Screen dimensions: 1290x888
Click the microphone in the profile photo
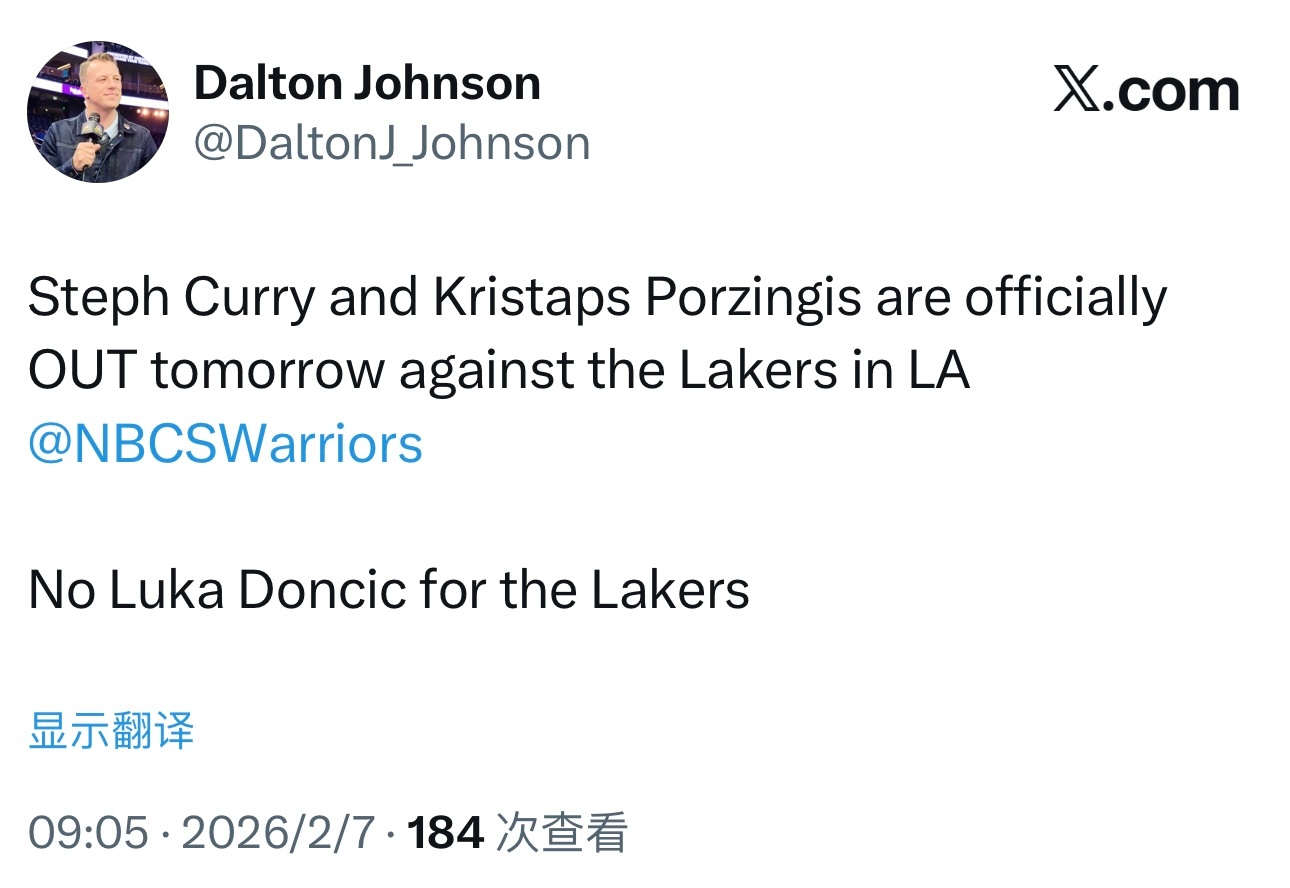click(x=92, y=128)
